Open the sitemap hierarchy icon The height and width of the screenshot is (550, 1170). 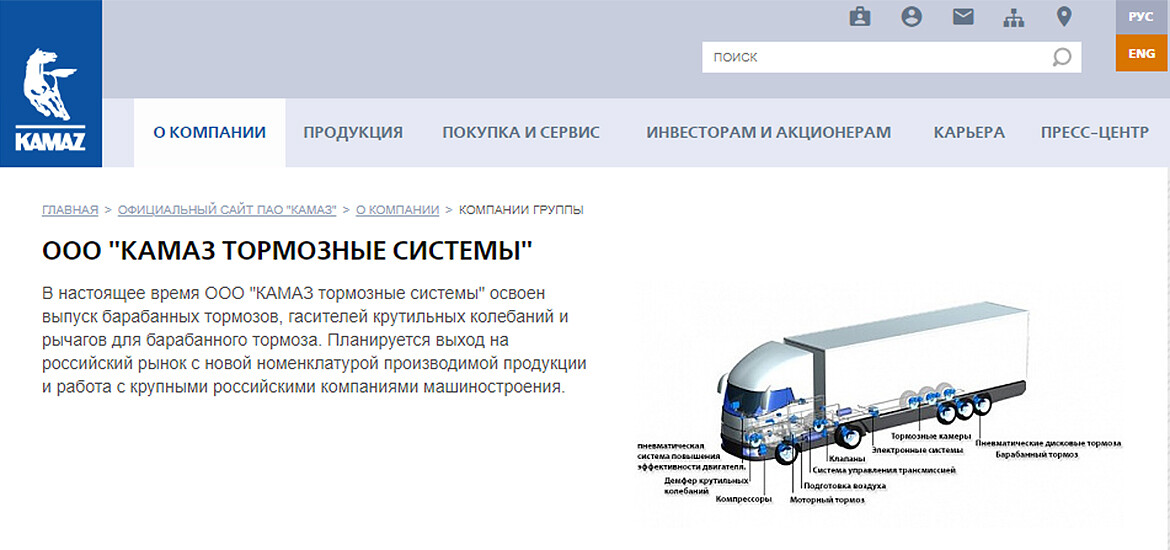pos(1013,17)
